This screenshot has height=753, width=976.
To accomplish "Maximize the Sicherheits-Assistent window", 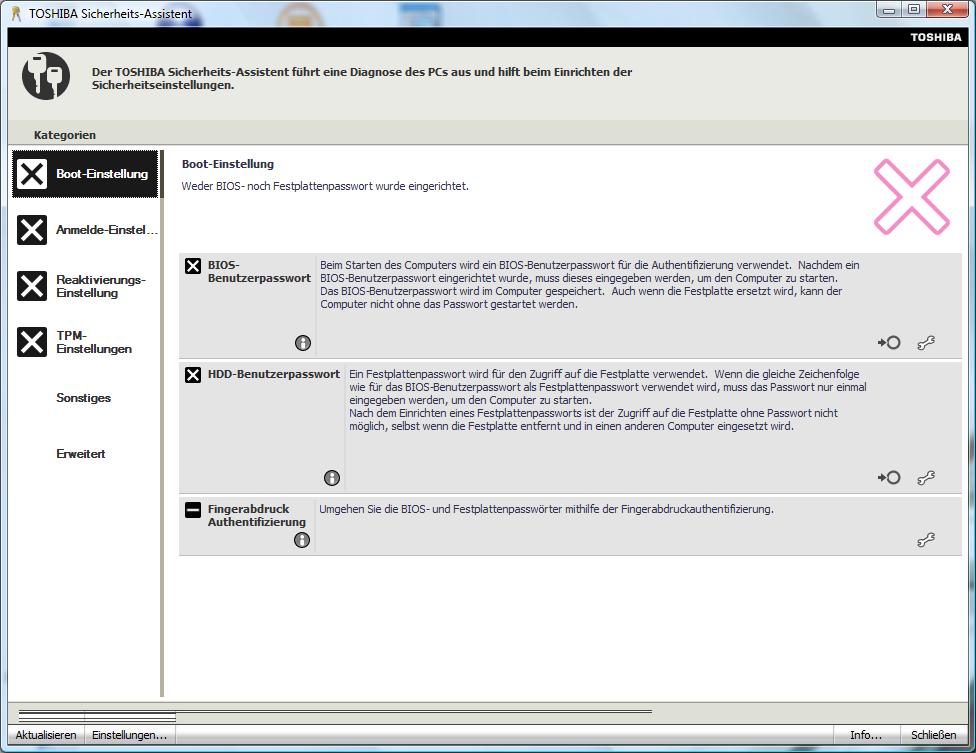I will tap(914, 10).
